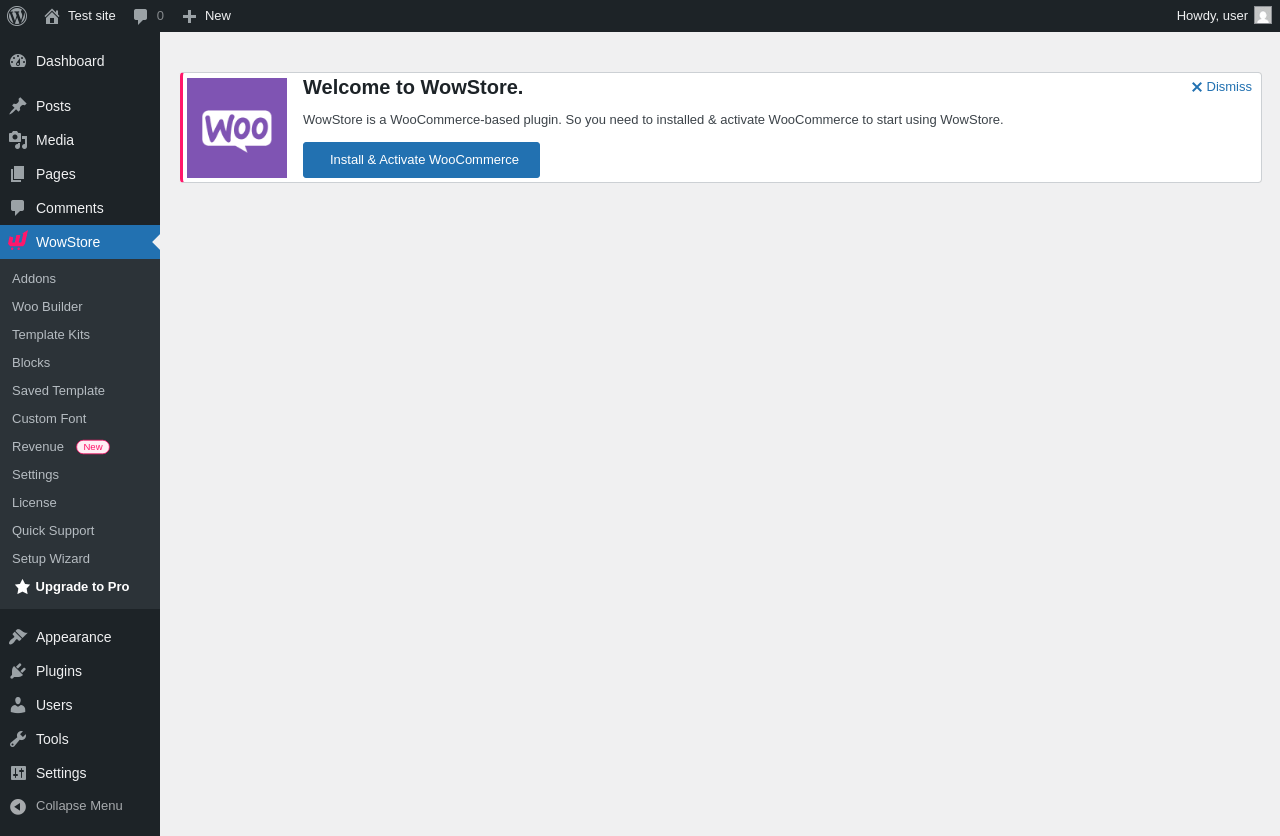
Task: Open Template Kits submenu item
Action: tap(51, 335)
